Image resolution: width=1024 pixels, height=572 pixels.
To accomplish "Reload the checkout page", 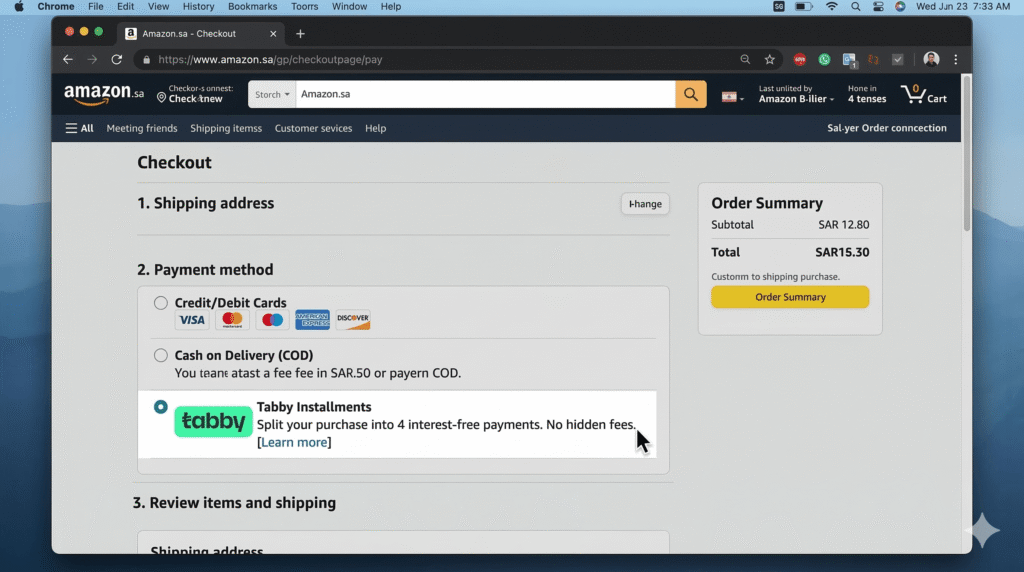I will click(117, 59).
